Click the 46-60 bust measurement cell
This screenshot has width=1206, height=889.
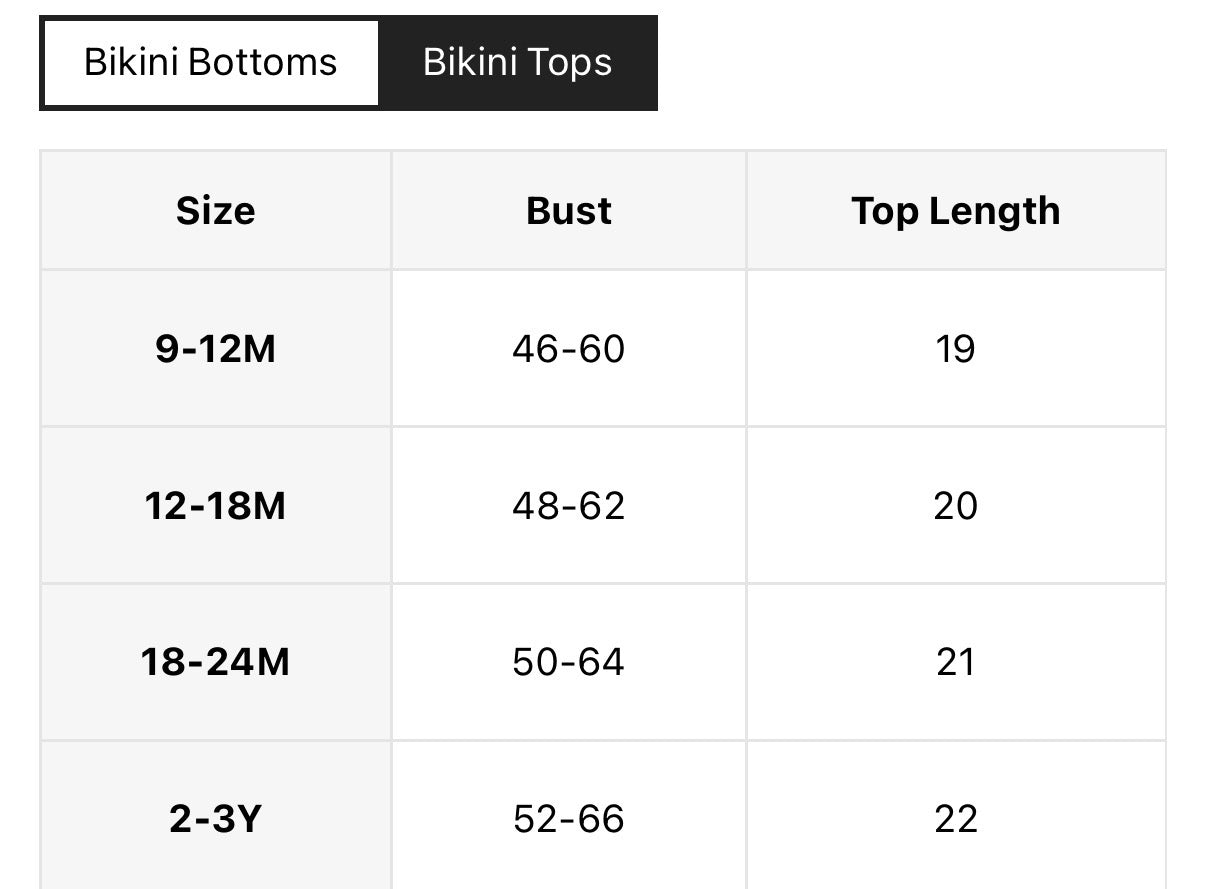tap(568, 349)
